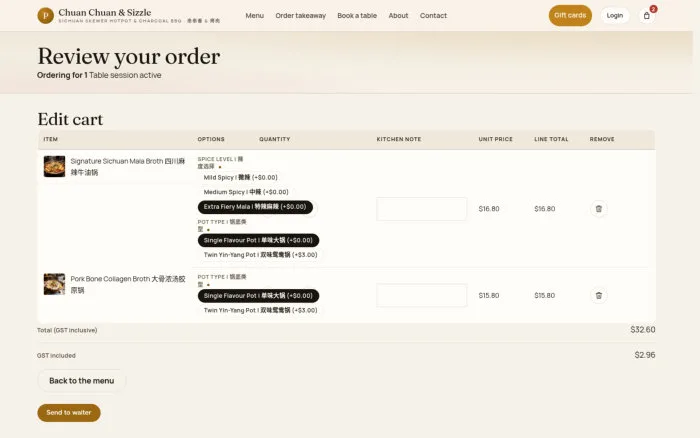Viewport: 700px width, 438px height.
Task: Go back to the menu
Action: (82, 381)
